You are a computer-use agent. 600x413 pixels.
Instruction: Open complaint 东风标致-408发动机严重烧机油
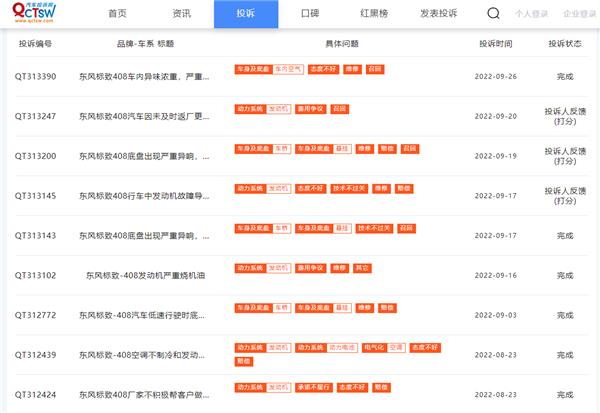click(x=145, y=276)
